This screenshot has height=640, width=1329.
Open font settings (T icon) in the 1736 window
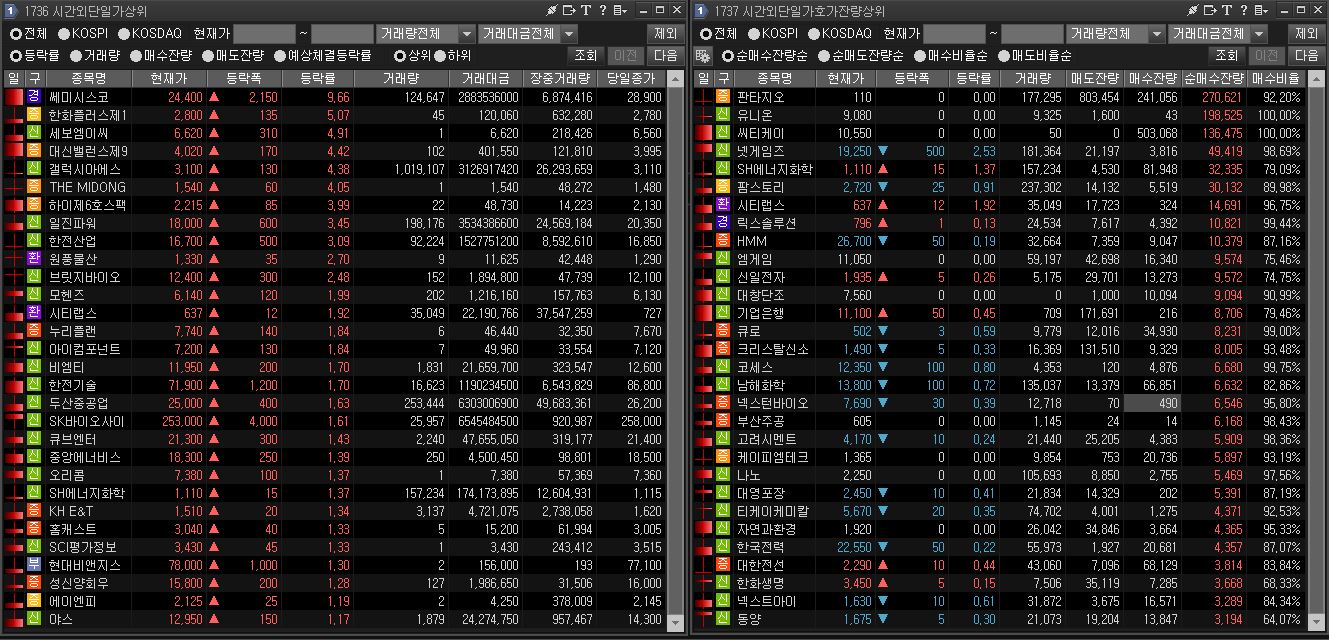(585, 10)
